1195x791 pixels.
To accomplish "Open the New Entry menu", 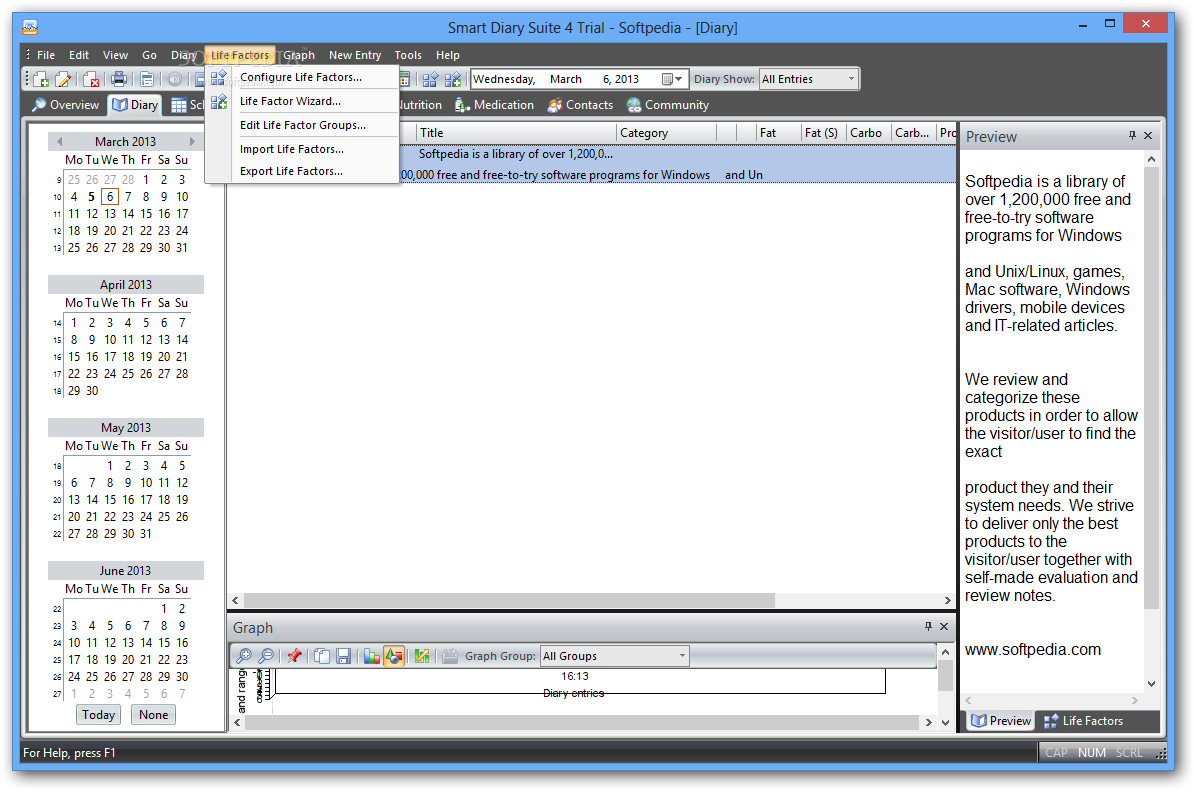I will [355, 55].
